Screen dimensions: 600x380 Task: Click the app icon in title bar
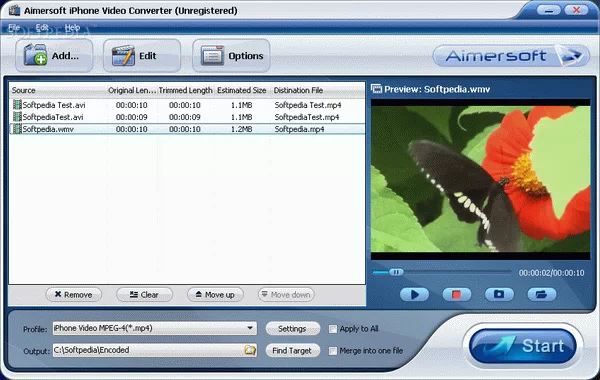click(14, 10)
